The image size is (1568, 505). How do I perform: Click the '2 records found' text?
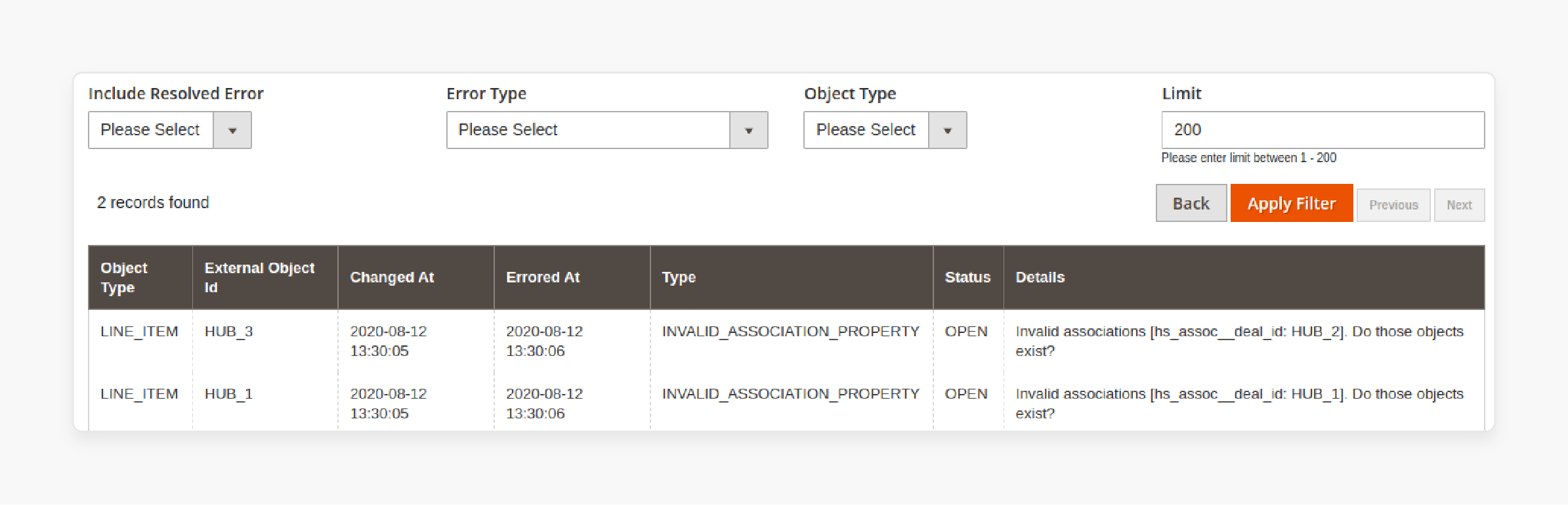[x=153, y=203]
